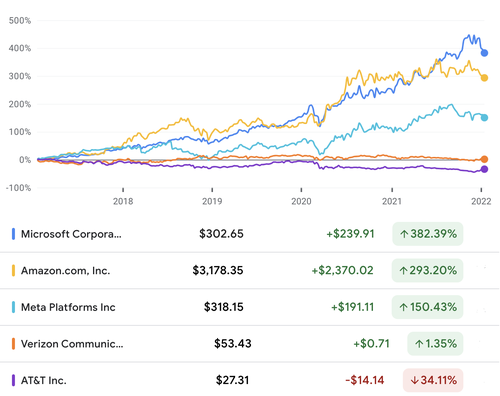Open the Verizon Communications stock row

point(250,344)
